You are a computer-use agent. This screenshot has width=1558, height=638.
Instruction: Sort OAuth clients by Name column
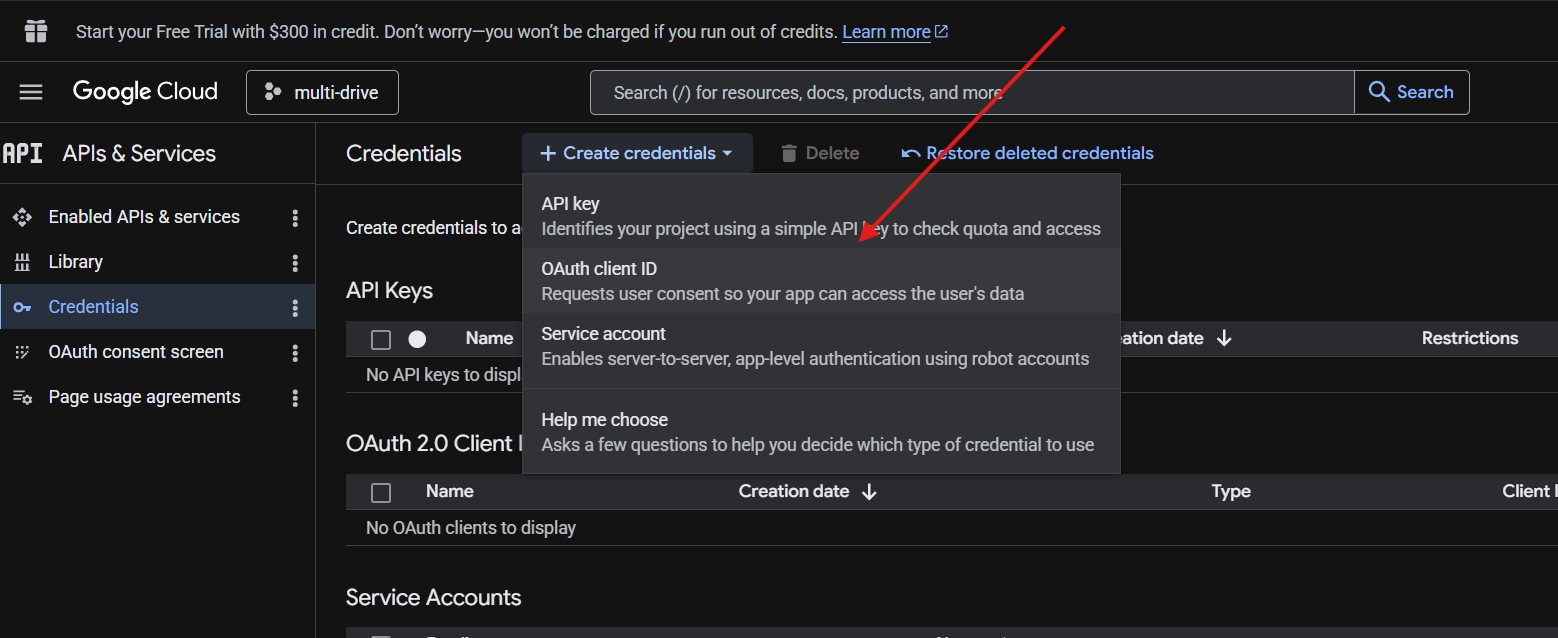point(450,491)
